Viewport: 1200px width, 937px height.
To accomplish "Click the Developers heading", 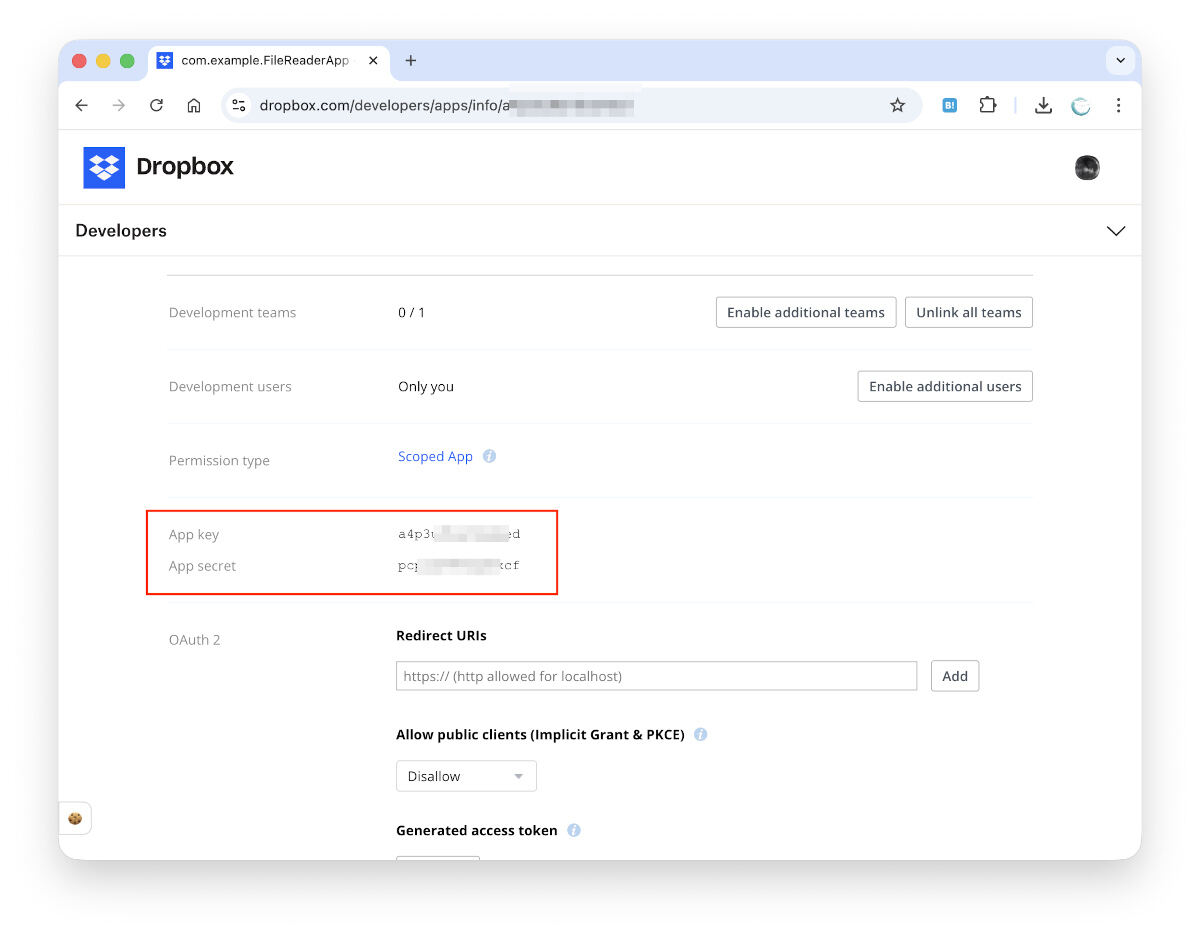I will 121,231.
